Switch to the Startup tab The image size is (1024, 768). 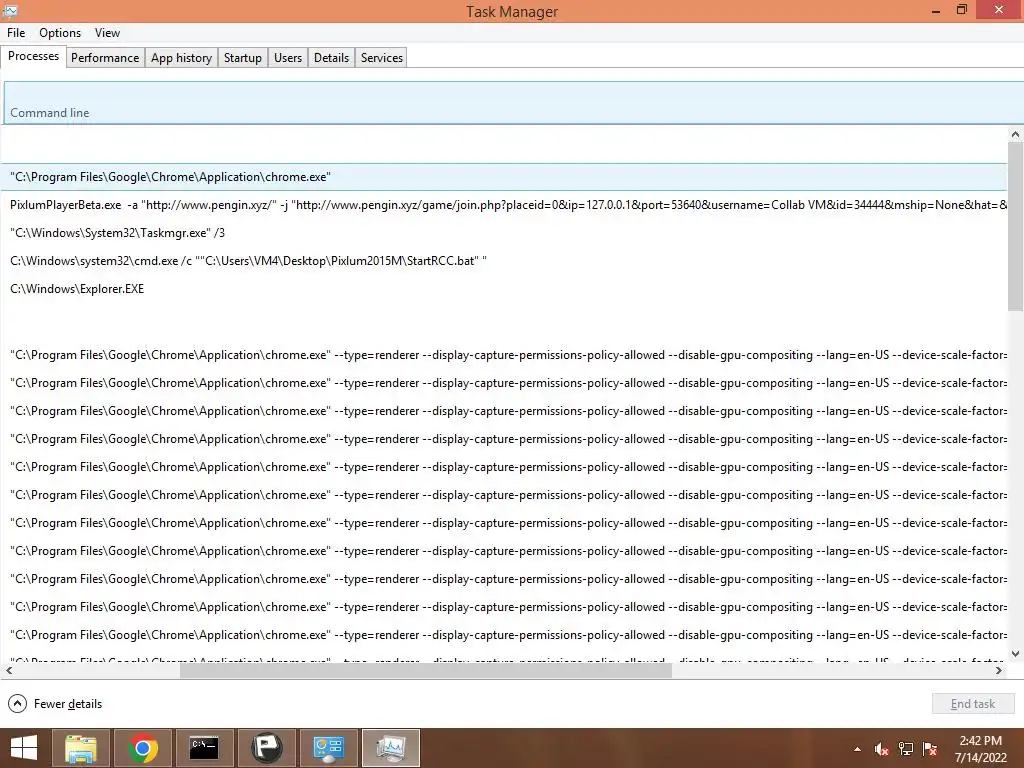click(x=243, y=57)
